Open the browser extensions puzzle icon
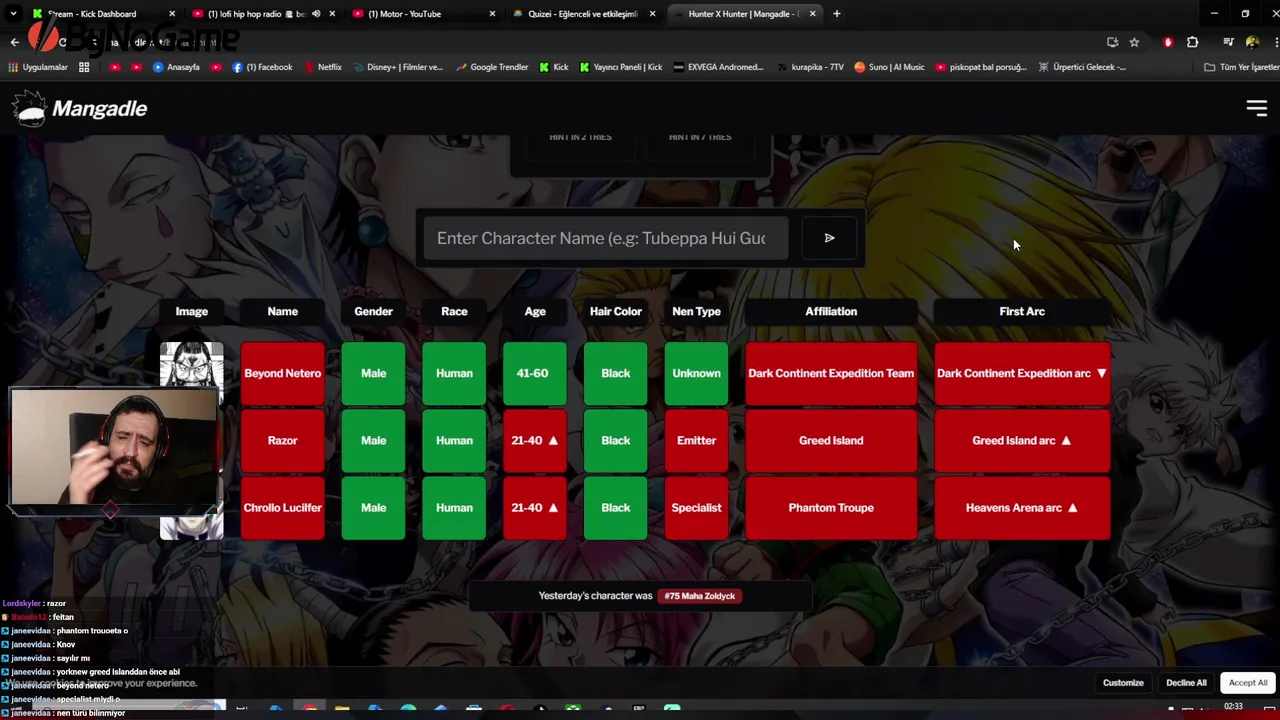Image resolution: width=1280 pixels, height=720 pixels. (1192, 42)
